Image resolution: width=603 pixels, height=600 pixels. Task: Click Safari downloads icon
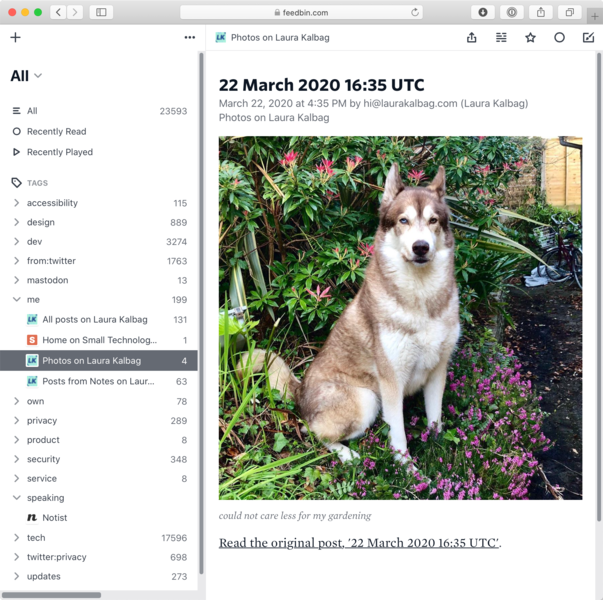click(483, 12)
